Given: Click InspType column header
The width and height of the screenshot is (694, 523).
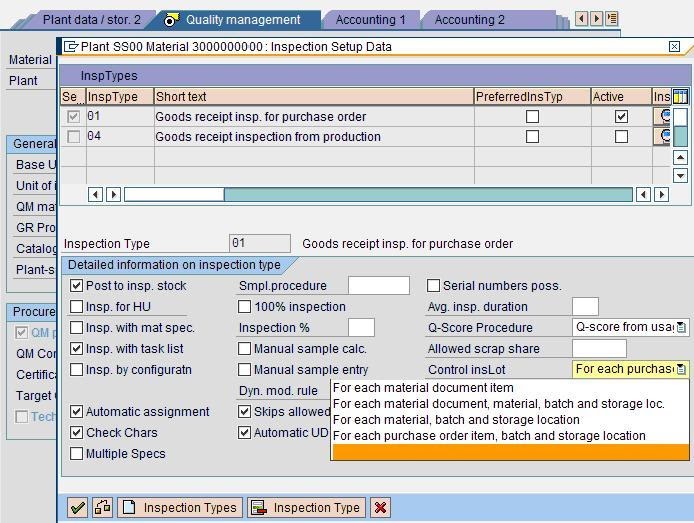Looking at the screenshot, I should (120, 96).
